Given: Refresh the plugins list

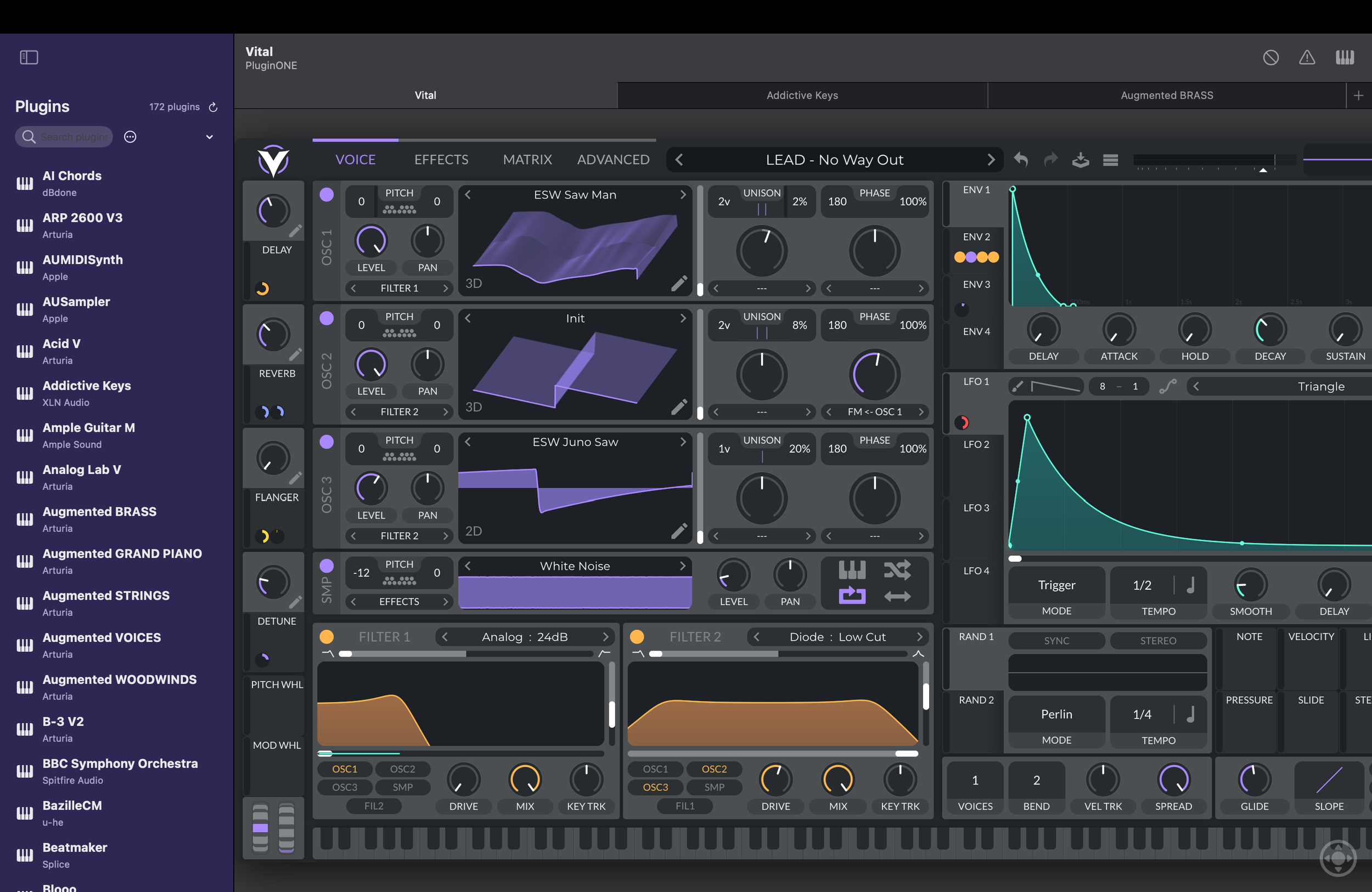Looking at the screenshot, I should 213,106.
